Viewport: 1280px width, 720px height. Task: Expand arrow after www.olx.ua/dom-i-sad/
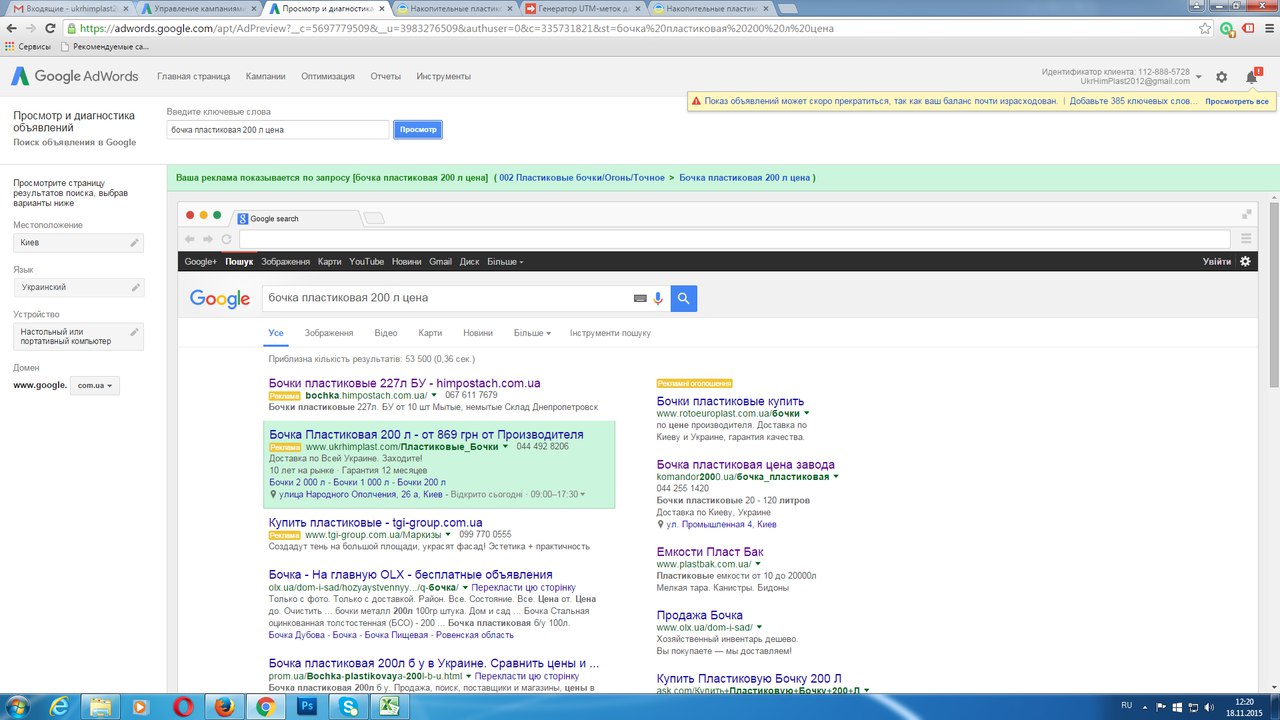759,627
